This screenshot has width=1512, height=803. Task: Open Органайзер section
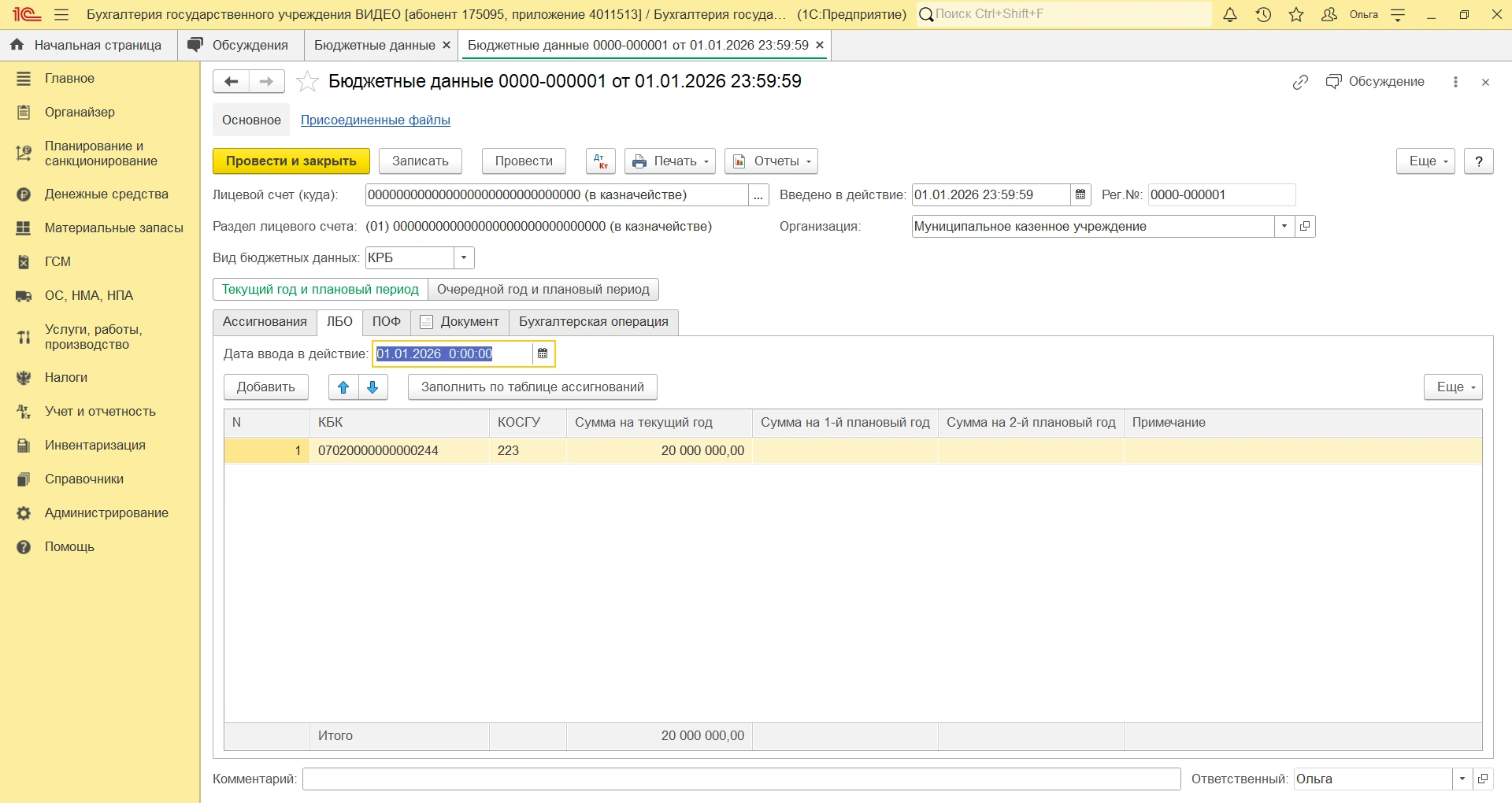[x=100, y=113]
